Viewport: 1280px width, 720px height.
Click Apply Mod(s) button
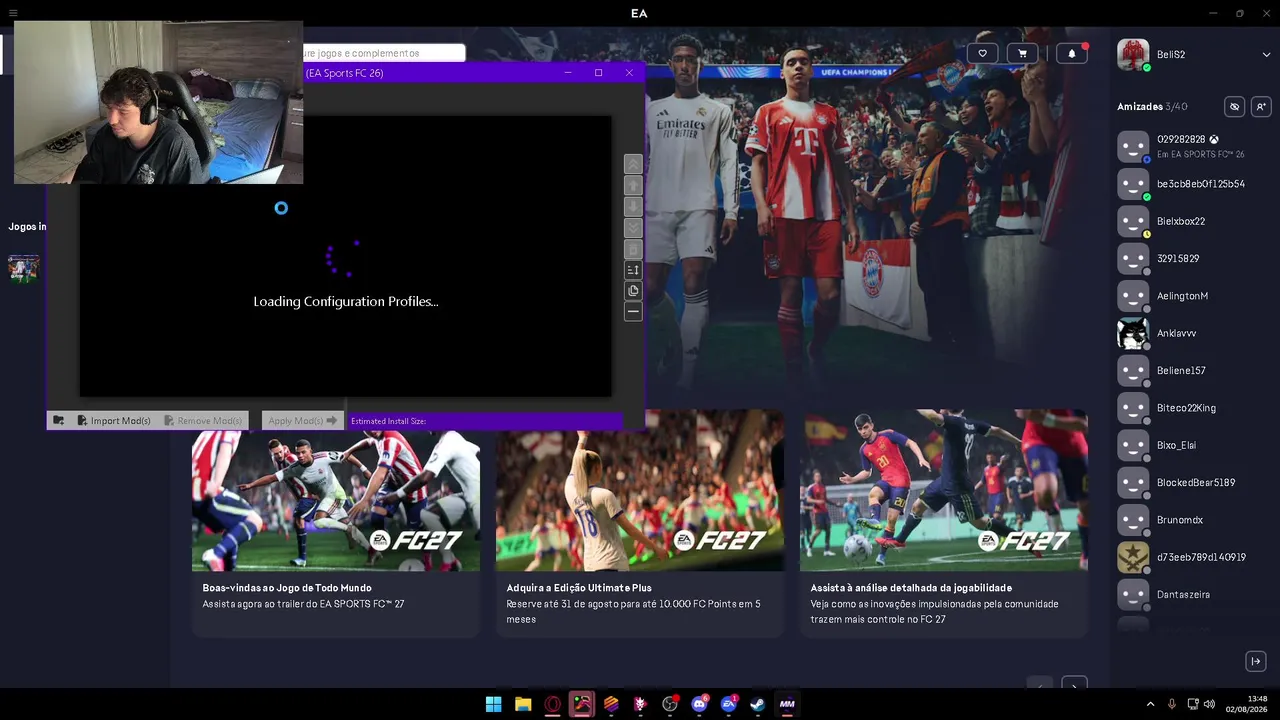click(303, 421)
